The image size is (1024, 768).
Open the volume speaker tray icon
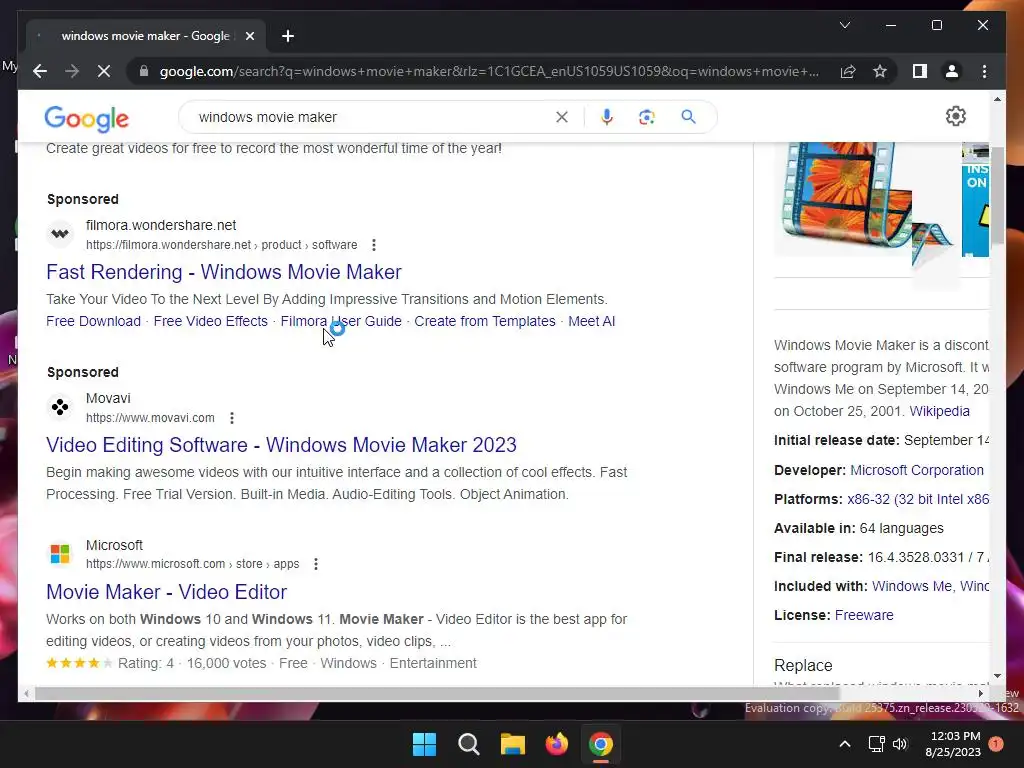click(x=900, y=744)
